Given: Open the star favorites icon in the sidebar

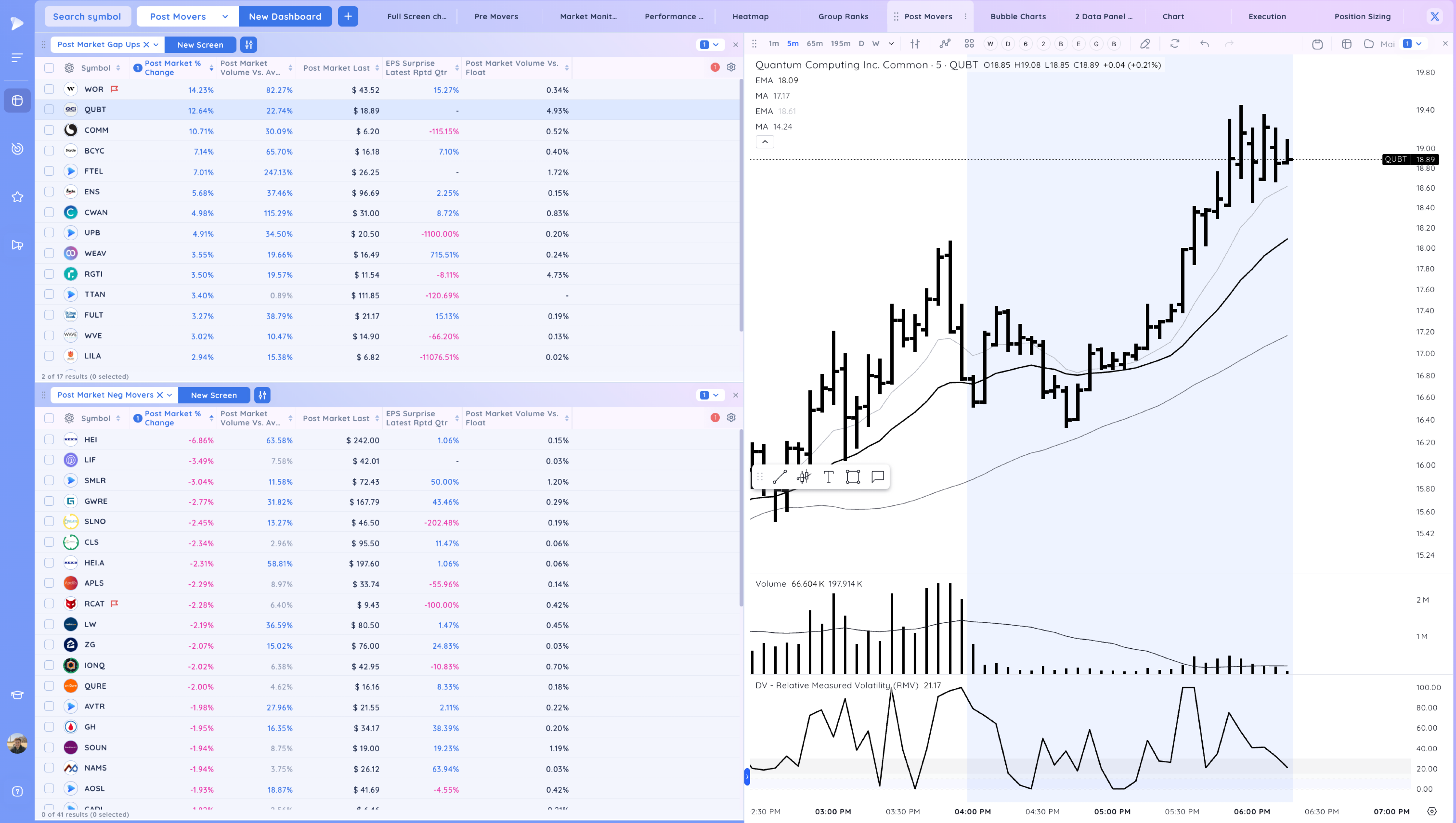Looking at the screenshot, I should (x=17, y=197).
